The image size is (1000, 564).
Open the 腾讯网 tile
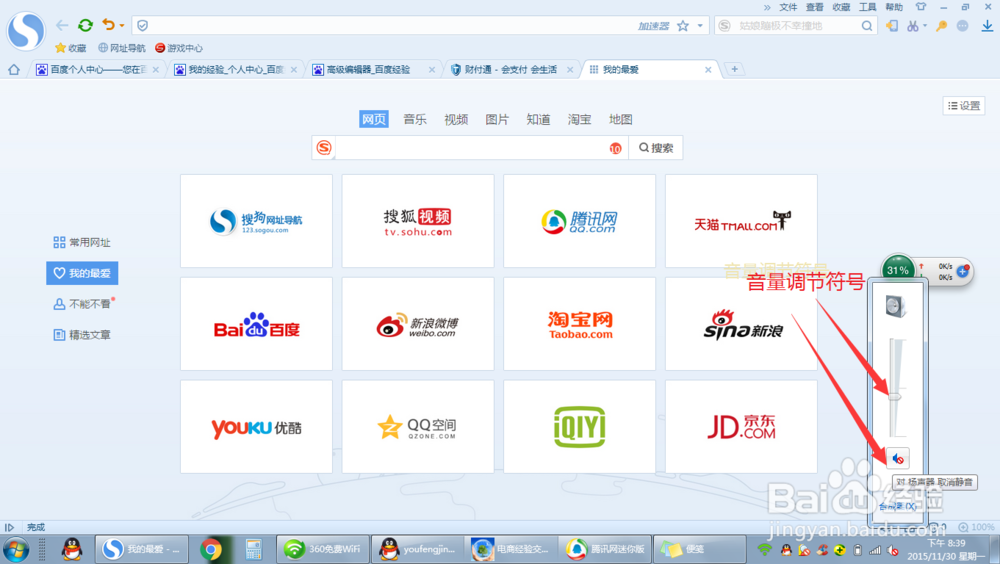tap(580, 221)
